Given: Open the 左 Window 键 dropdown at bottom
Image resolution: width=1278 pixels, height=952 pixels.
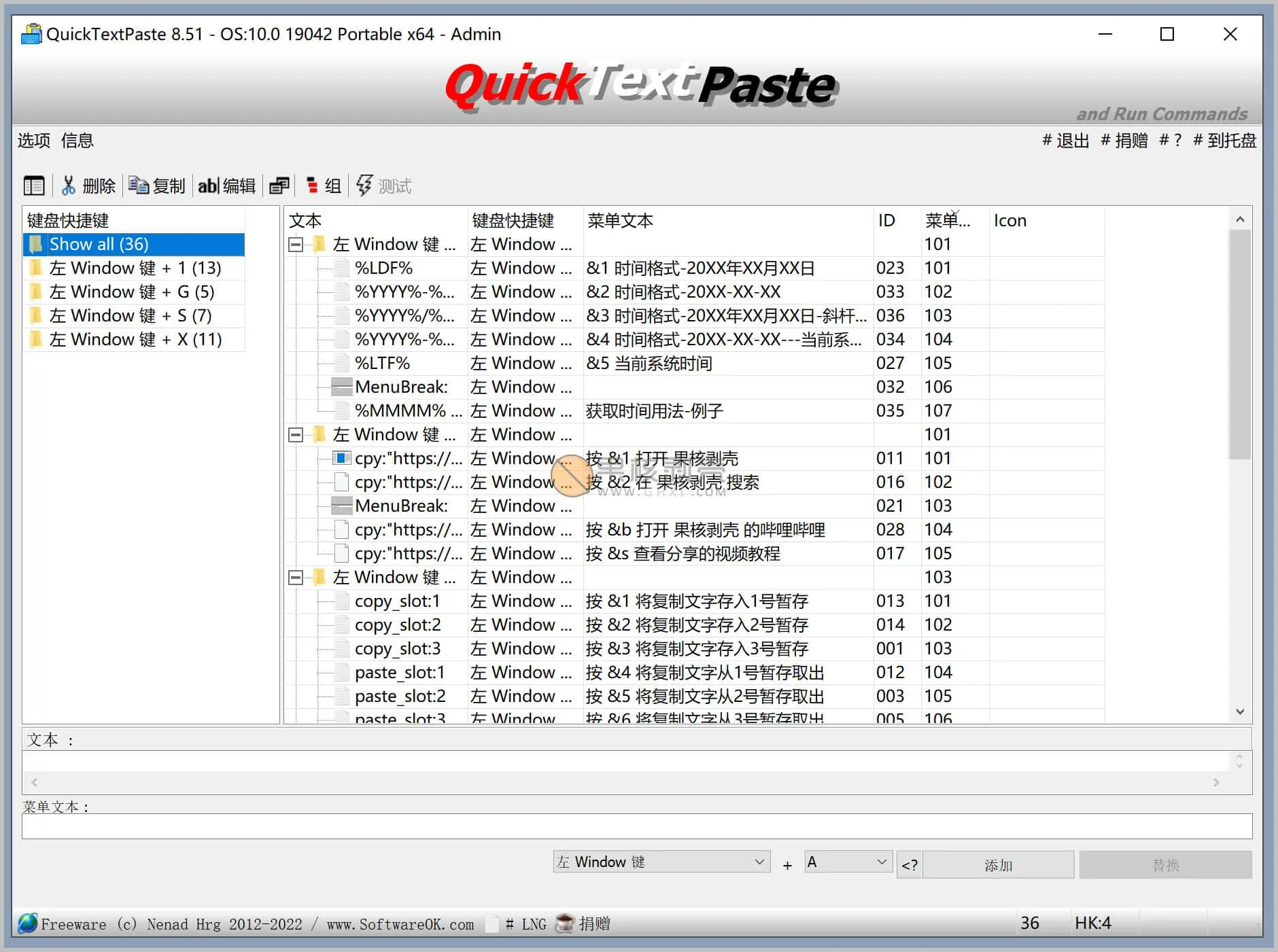Looking at the screenshot, I should [x=660, y=862].
